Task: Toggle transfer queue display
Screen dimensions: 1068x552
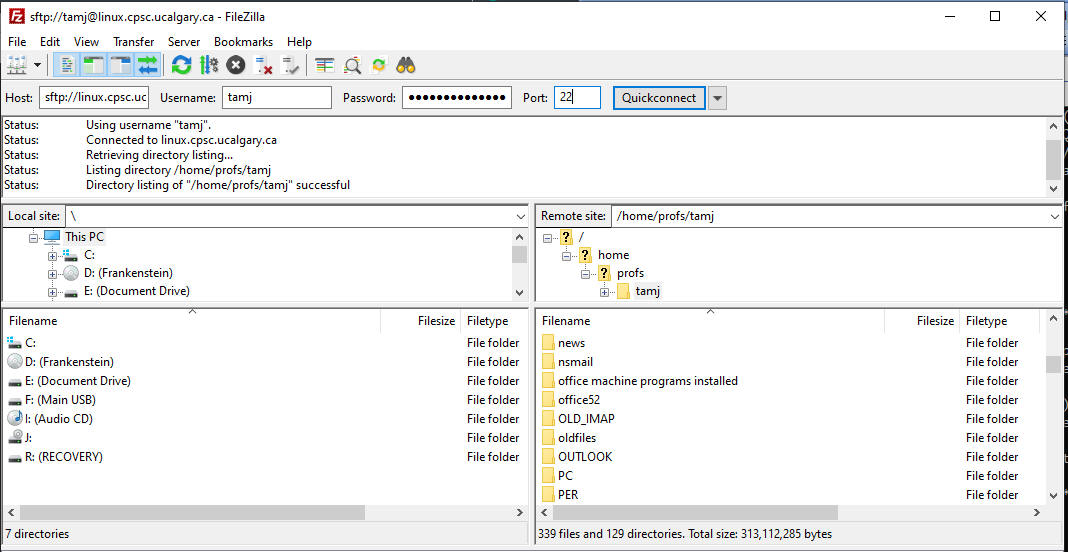Action: [148, 65]
